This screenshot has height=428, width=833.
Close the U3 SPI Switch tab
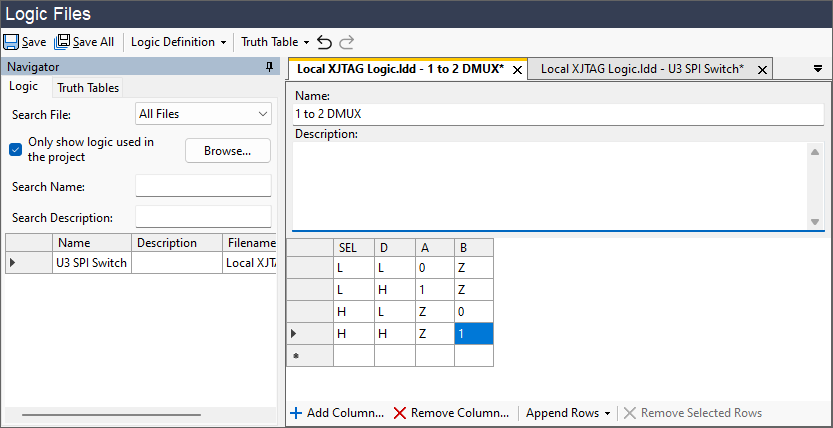pyautogui.click(x=762, y=70)
